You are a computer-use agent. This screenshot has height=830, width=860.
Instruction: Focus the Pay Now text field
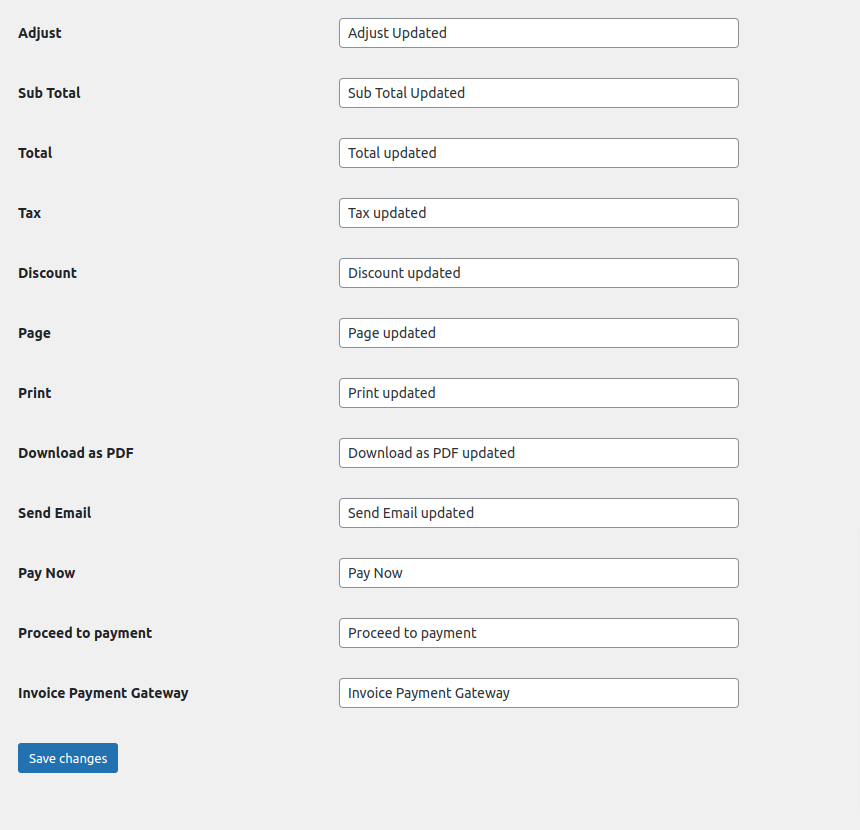[x=539, y=573]
